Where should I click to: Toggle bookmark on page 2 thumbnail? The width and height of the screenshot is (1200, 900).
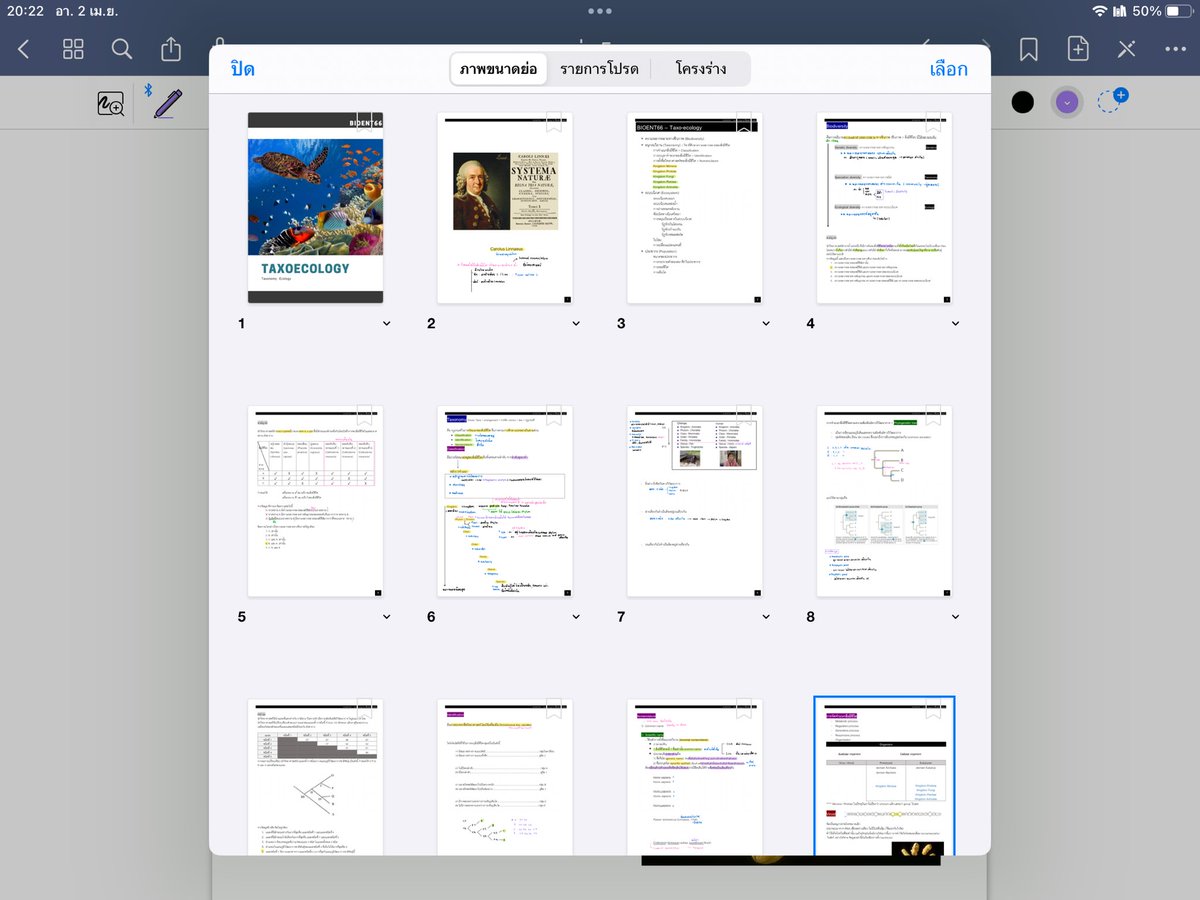pos(554,122)
